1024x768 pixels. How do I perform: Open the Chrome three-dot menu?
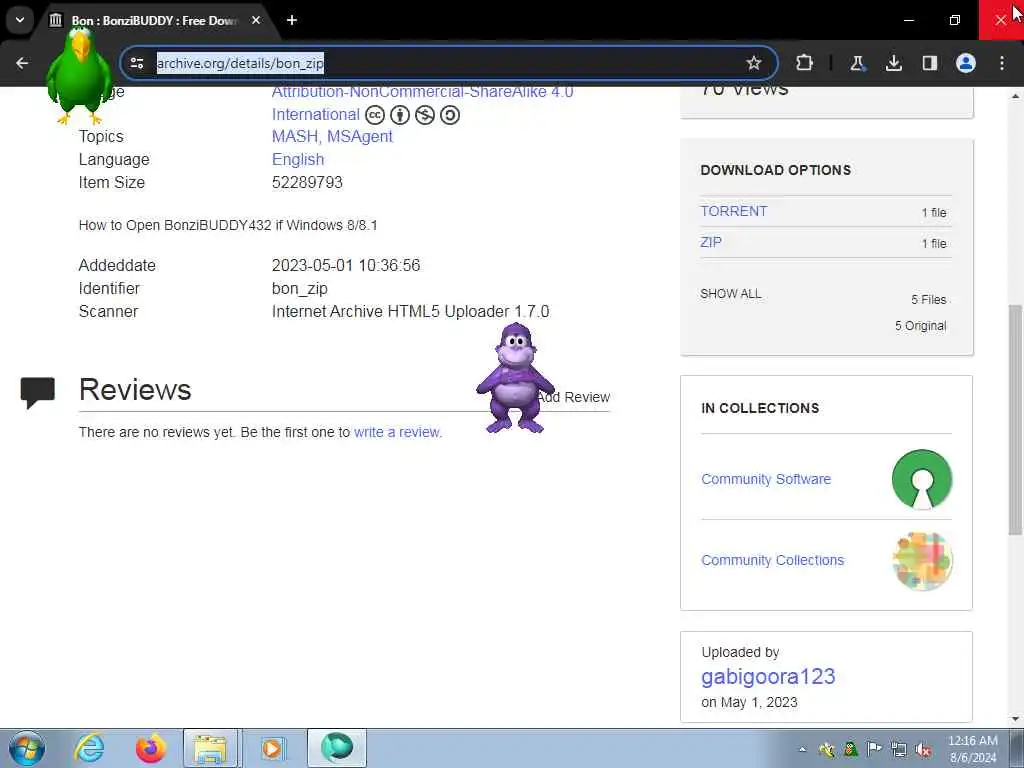coord(1002,63)
